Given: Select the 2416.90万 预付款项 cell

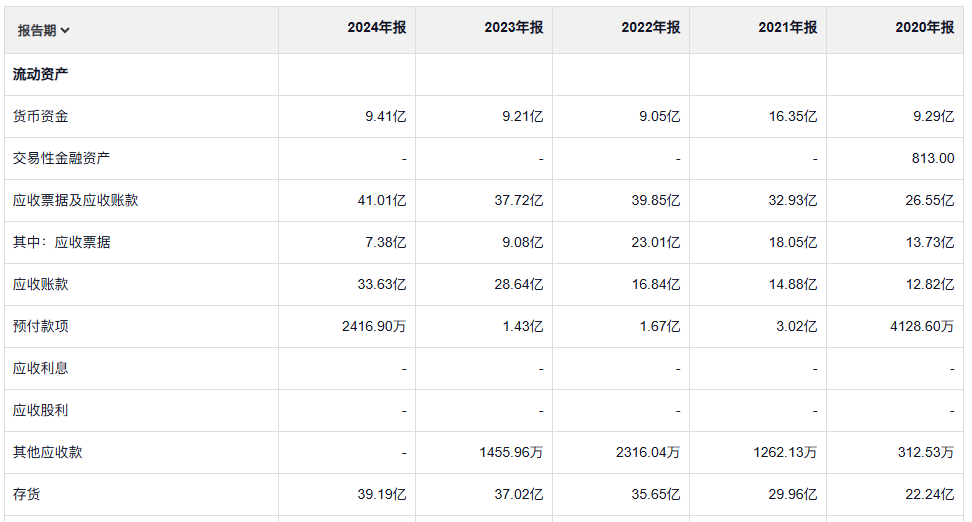Looking at the screenshot, I should [x=374, y=326].
